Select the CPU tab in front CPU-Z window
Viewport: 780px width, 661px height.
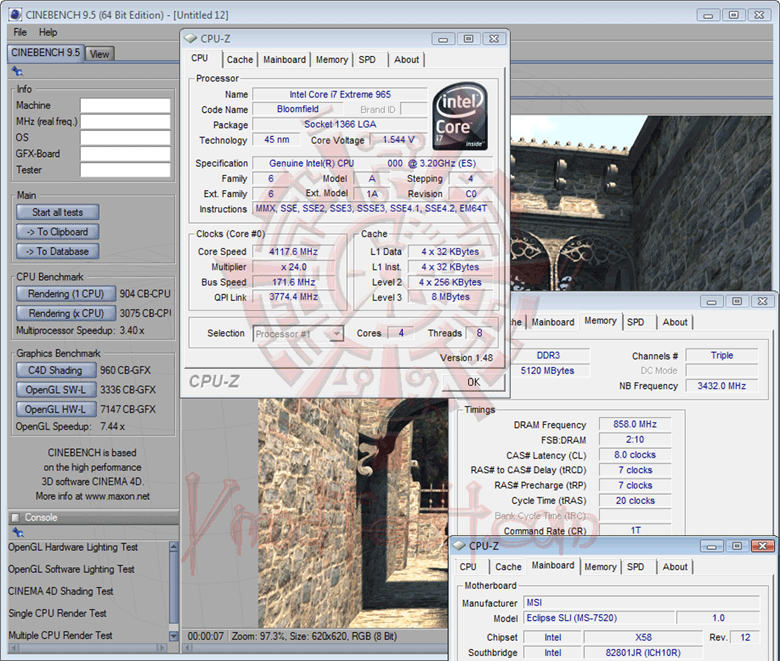(x=200, y=58)
